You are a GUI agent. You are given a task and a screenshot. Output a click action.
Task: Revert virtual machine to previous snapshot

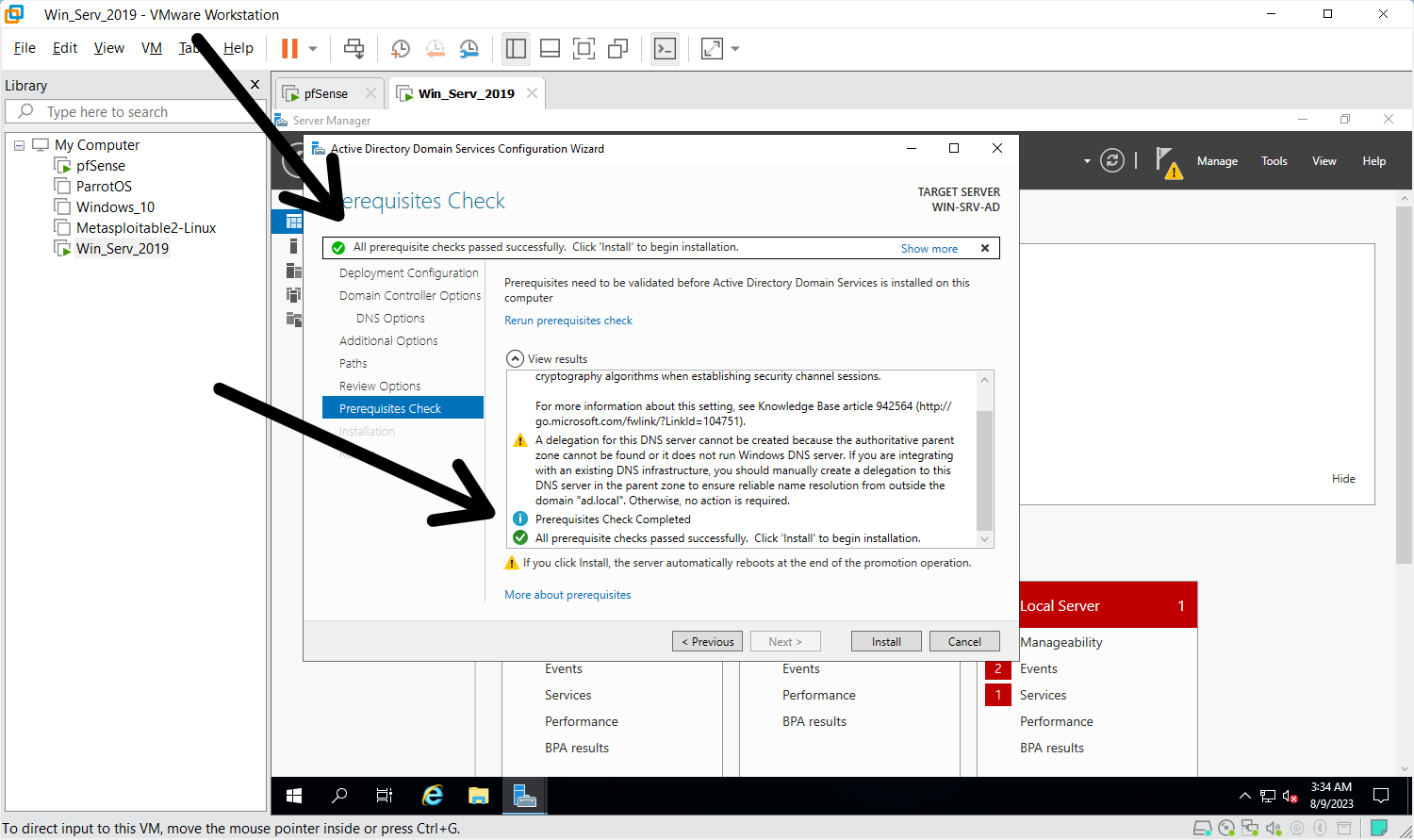pos(435,48)
